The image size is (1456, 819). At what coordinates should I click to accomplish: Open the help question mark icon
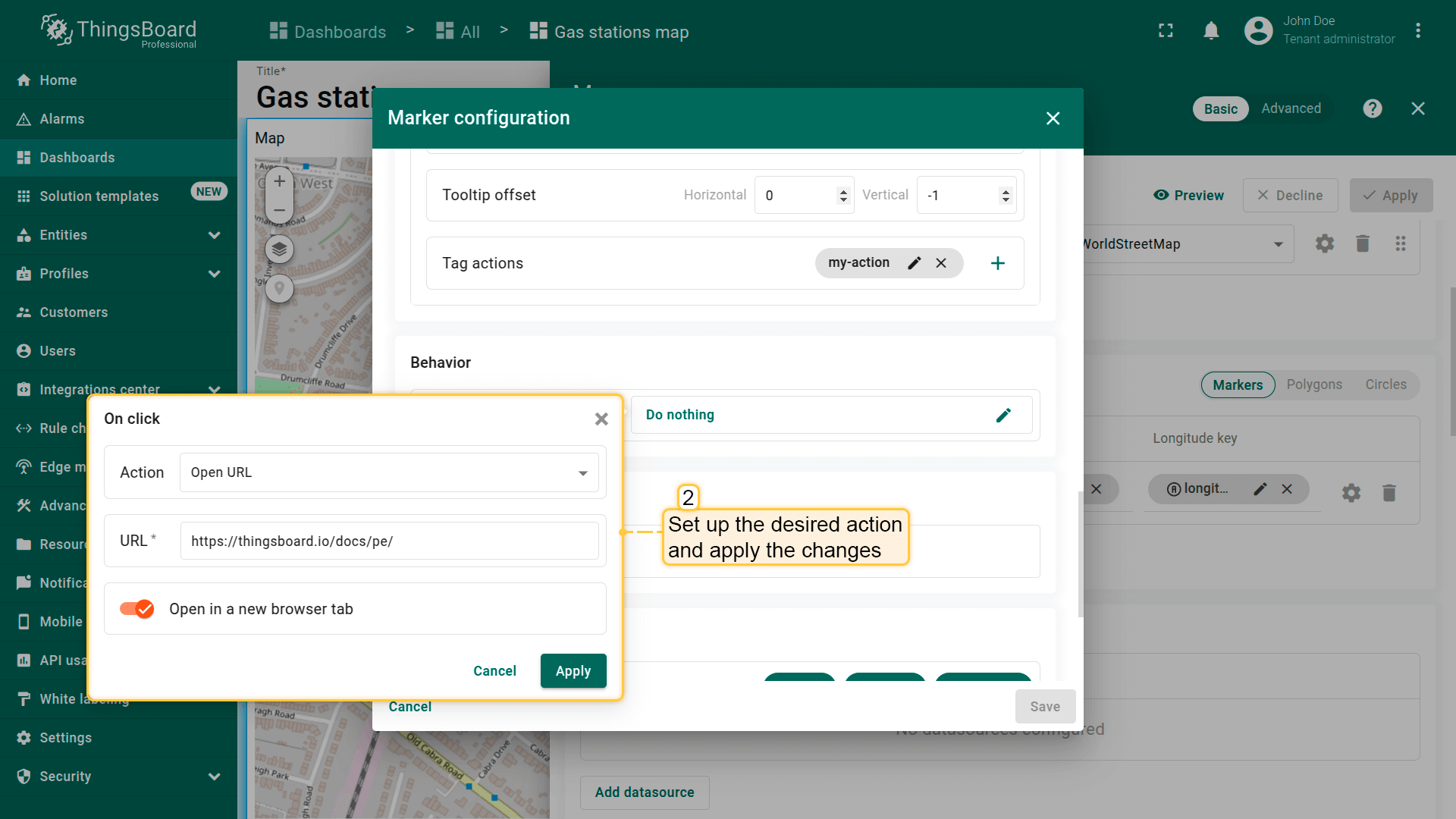[x=1372, y=108]
